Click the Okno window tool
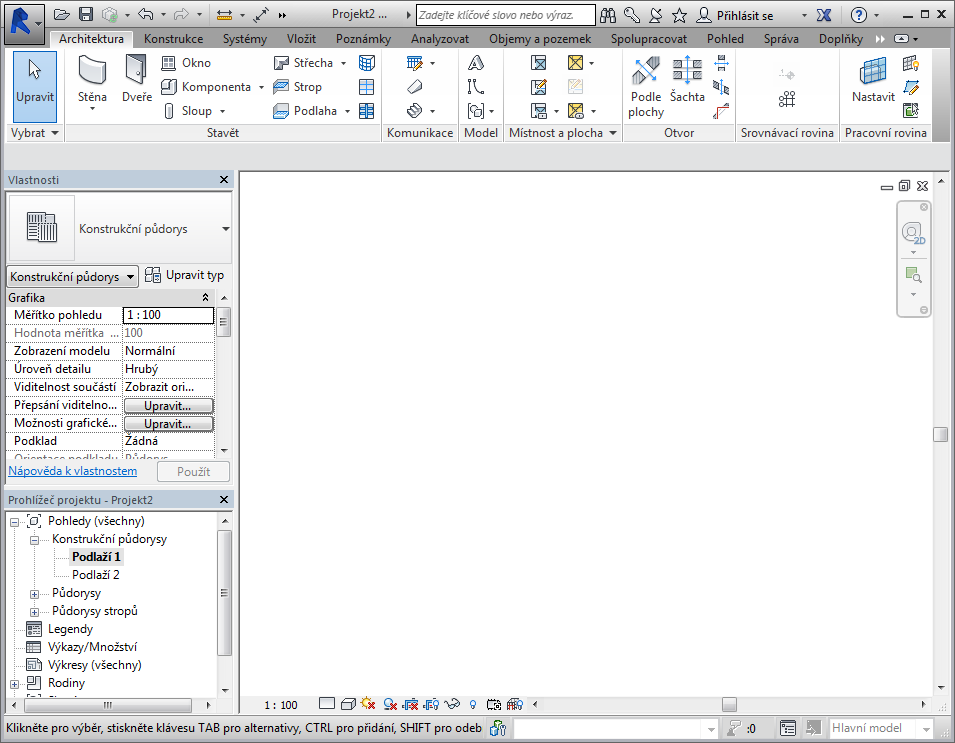The width and height of the screenshot is (955, 743). pos(186,63)
